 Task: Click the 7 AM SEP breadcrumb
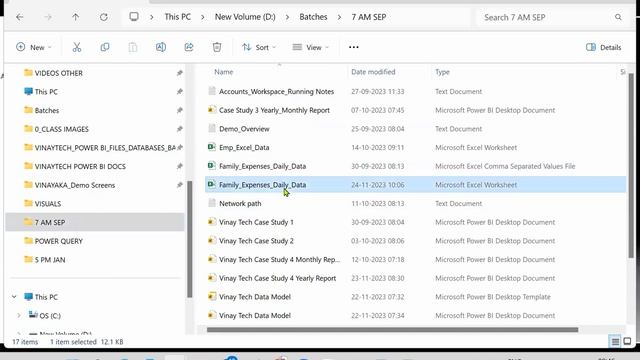(369, 17)
